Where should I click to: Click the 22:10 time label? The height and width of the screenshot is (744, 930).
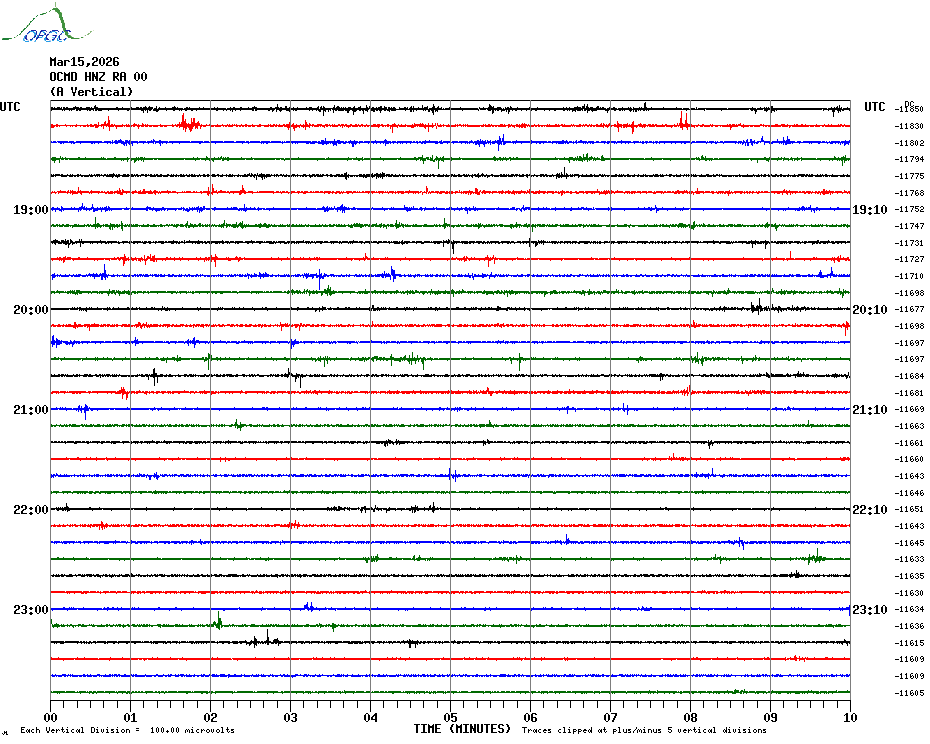tap(870, 510)
